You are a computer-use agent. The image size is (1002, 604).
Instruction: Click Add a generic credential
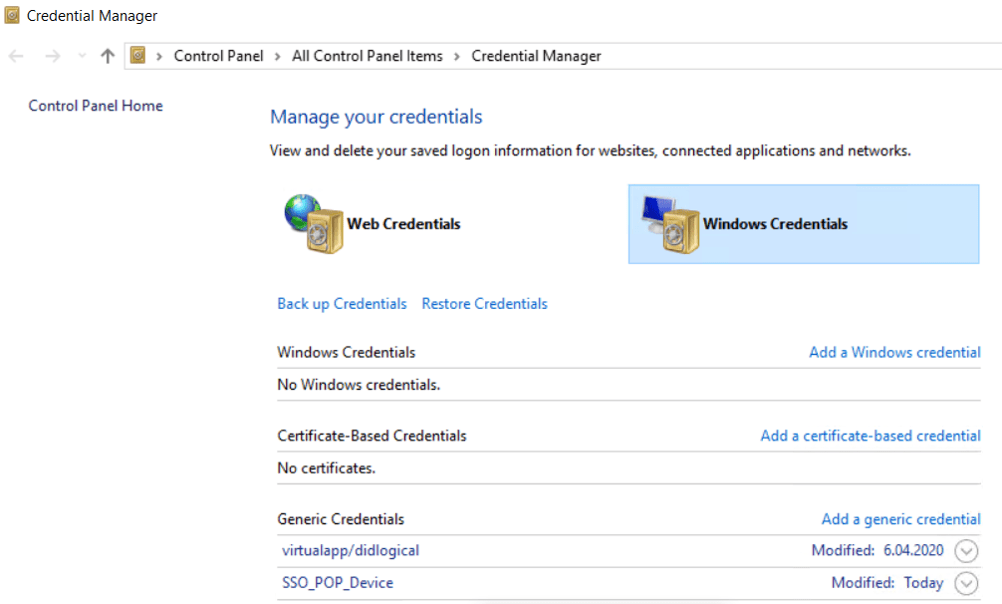click(x=900, y=519)
